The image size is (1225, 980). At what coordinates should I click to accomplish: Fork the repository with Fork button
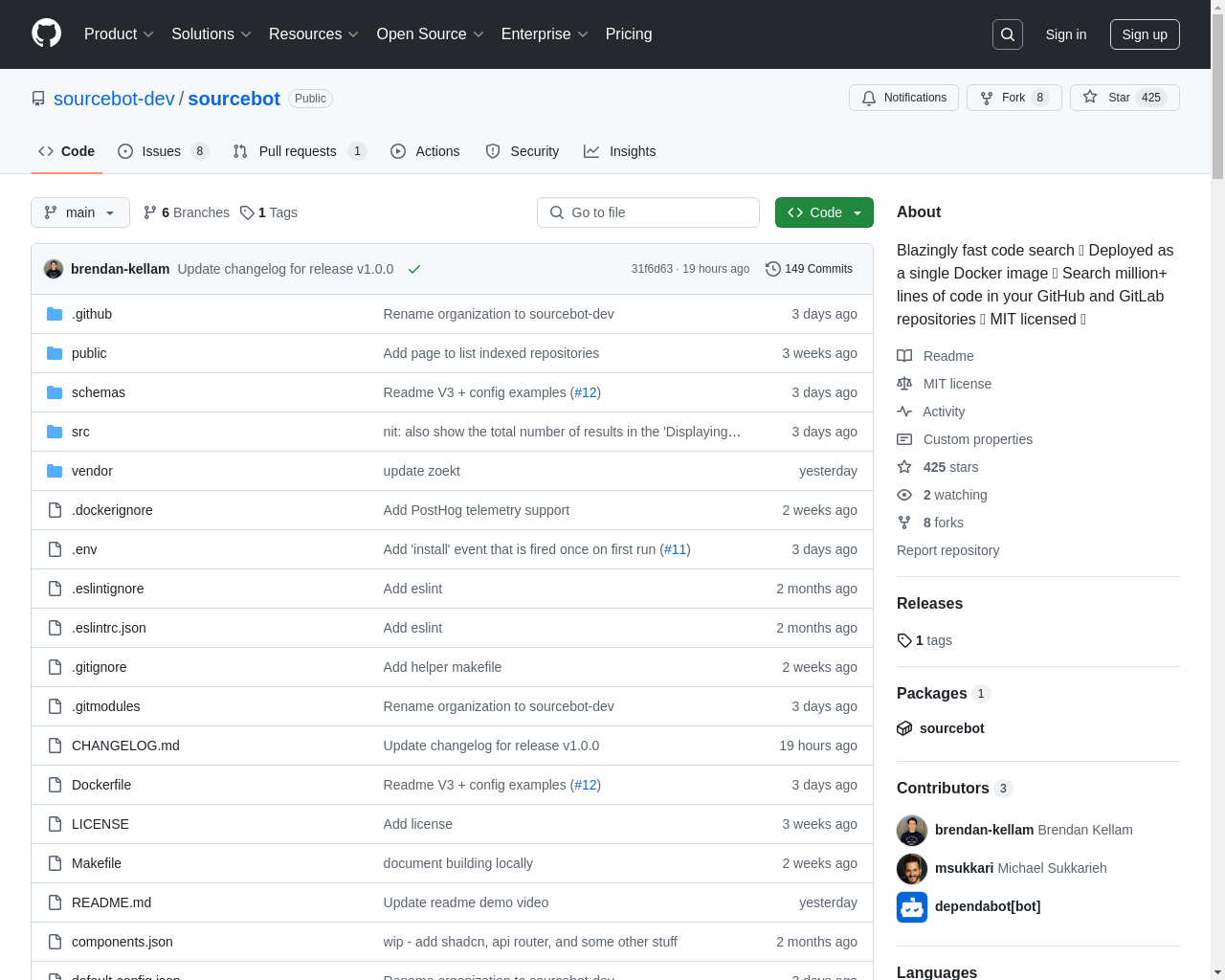point(1013,98)
